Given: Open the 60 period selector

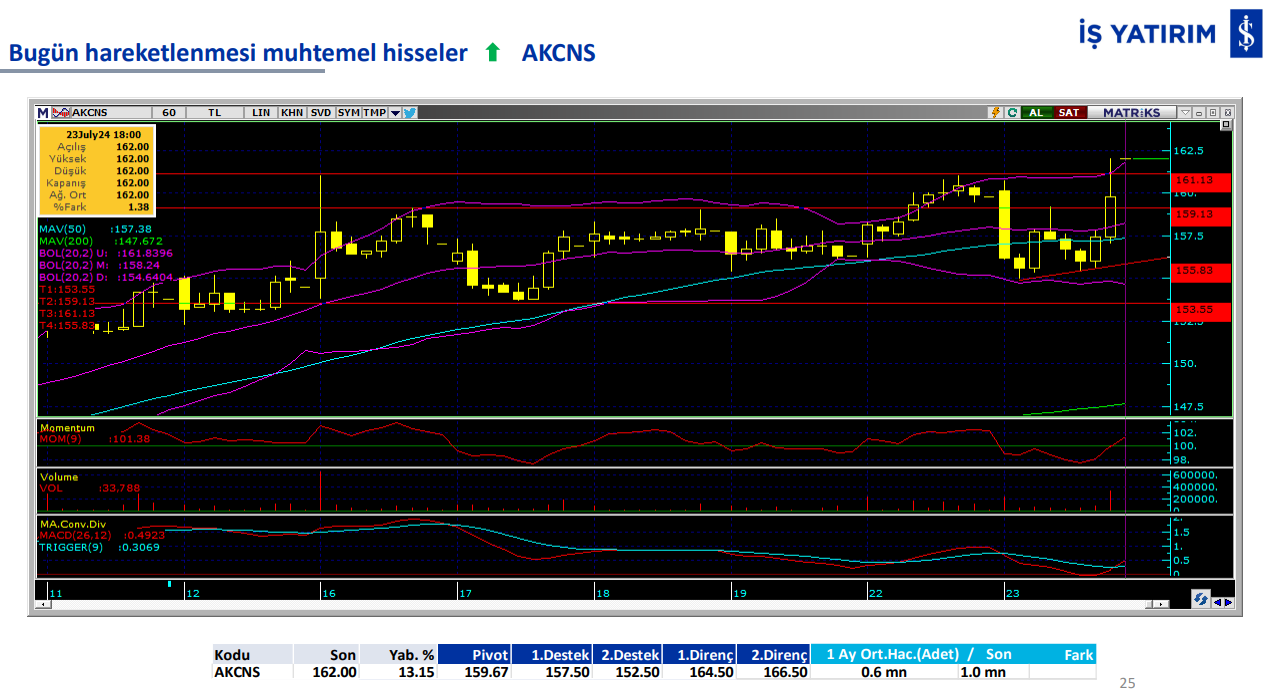Looking at the screenshot, I should pyautogui.click(x=169, y=113).
